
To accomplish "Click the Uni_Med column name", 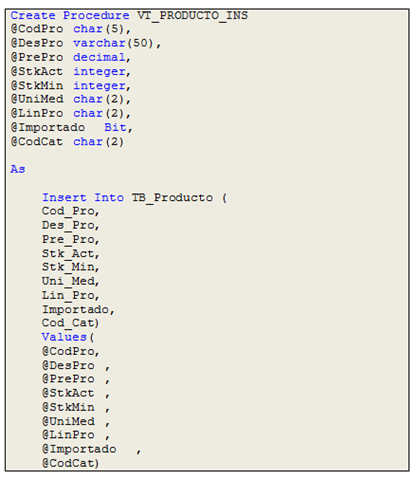I will (68, 281).
